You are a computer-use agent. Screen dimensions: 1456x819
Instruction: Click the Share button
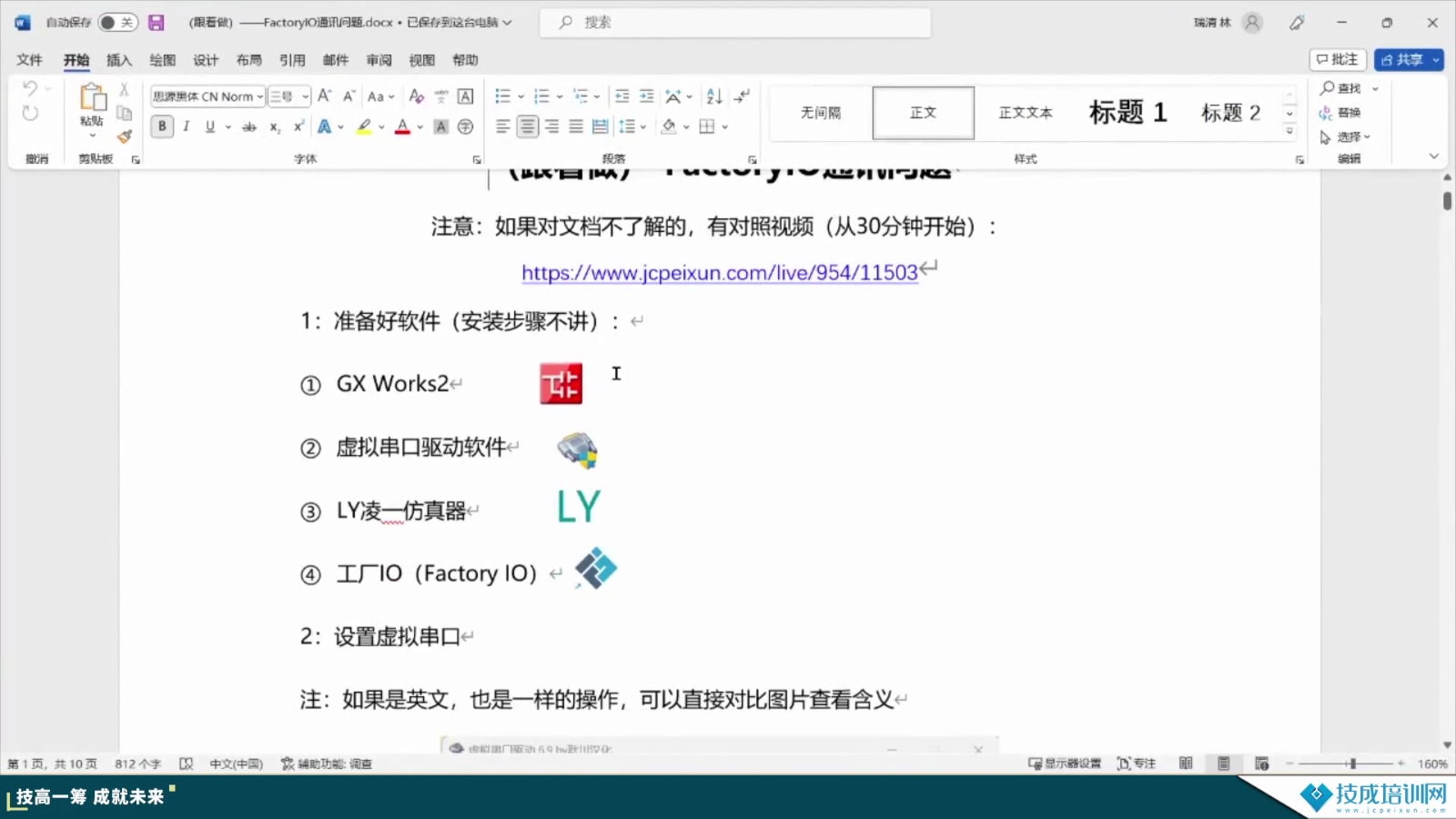pyautogui.click(x=1409, y=60)
